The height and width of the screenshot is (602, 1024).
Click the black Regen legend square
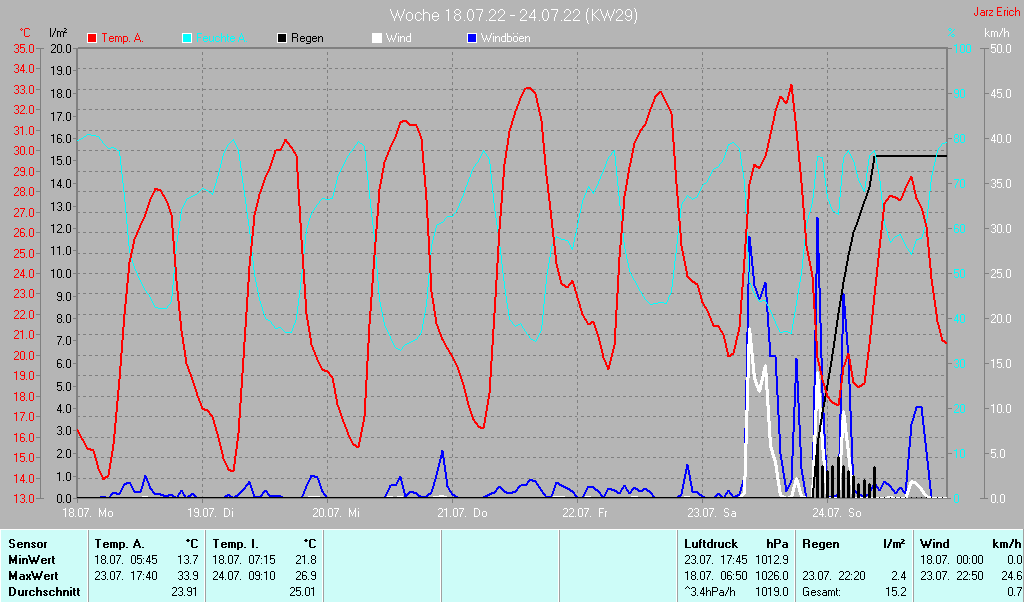tap(282, 38)
